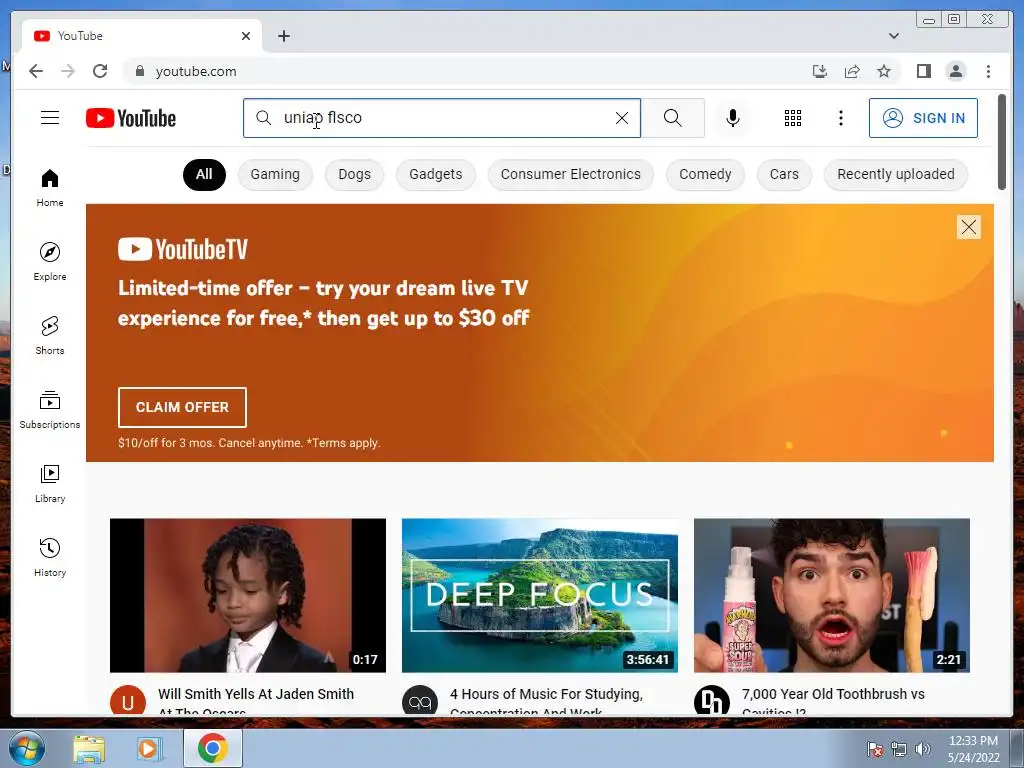
Task: Click the YouTube logo
Action: (131, 118)
